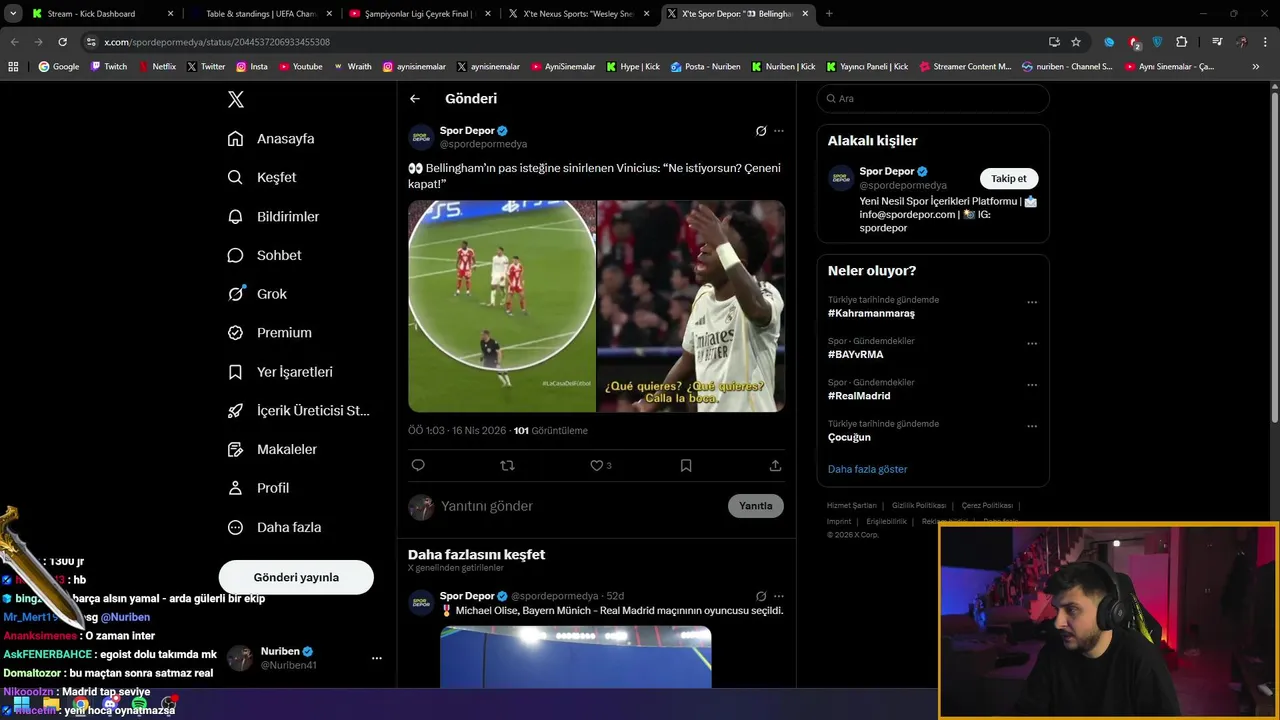Open Profil page

click(x=258, y=488)
